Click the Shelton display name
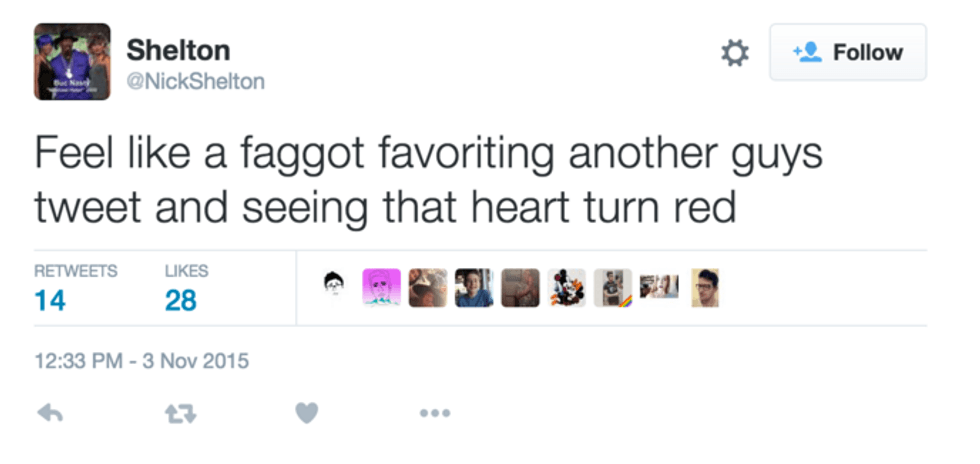Viewport: 980px width, 464px height. pyautogui.click(x=178, y=50)
